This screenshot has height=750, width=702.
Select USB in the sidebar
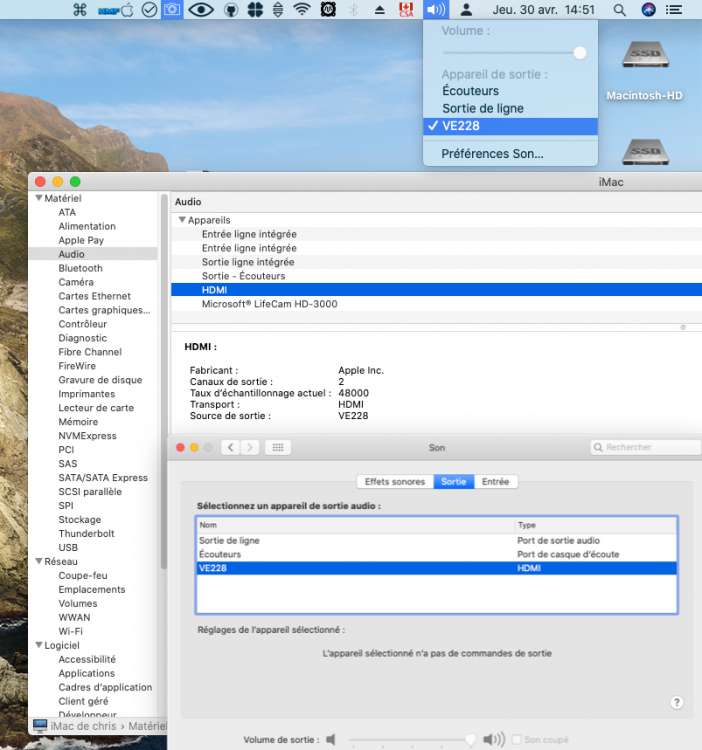[68, 547]
